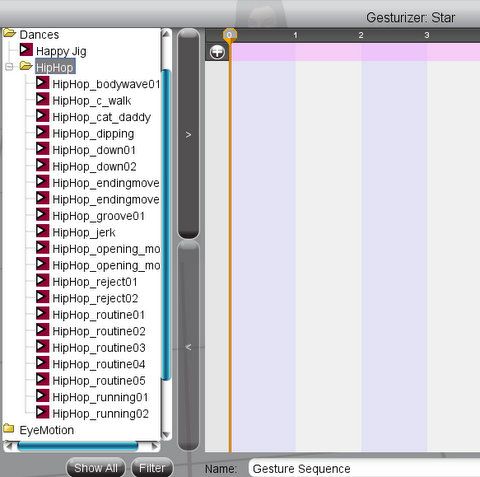Collapse the HipHop folder tree node

click(x=9, y=67)
